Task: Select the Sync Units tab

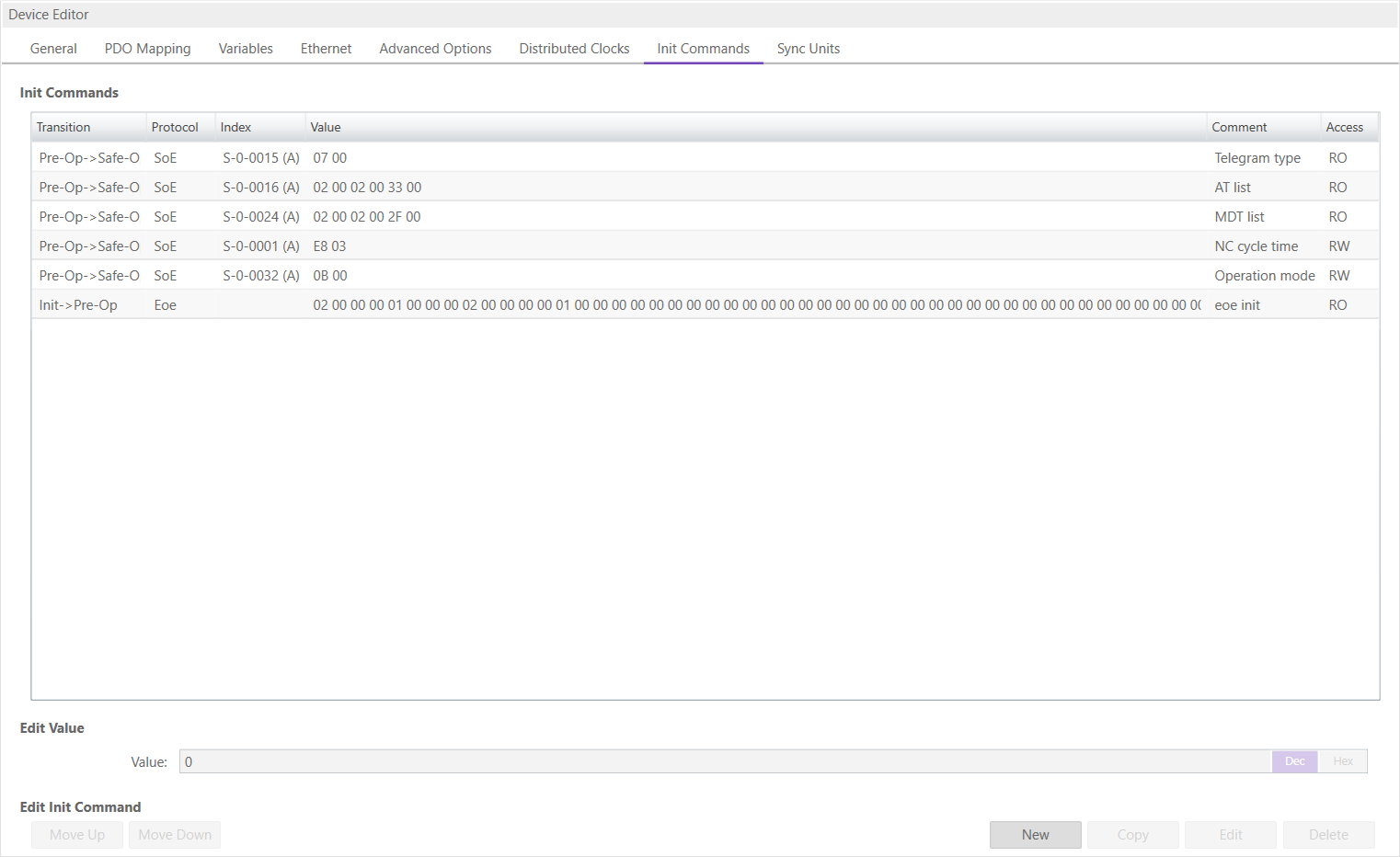Action: [x=808, y=49]
